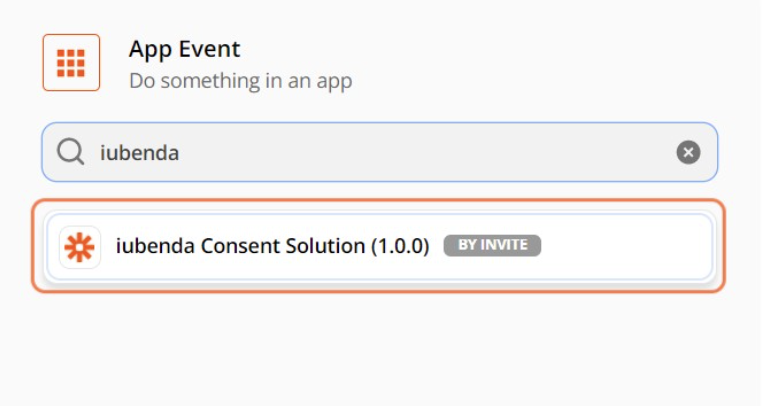This screenshot has width=764, height=406.
Task: Clear the search with the X icon
Action: [688, 152]
